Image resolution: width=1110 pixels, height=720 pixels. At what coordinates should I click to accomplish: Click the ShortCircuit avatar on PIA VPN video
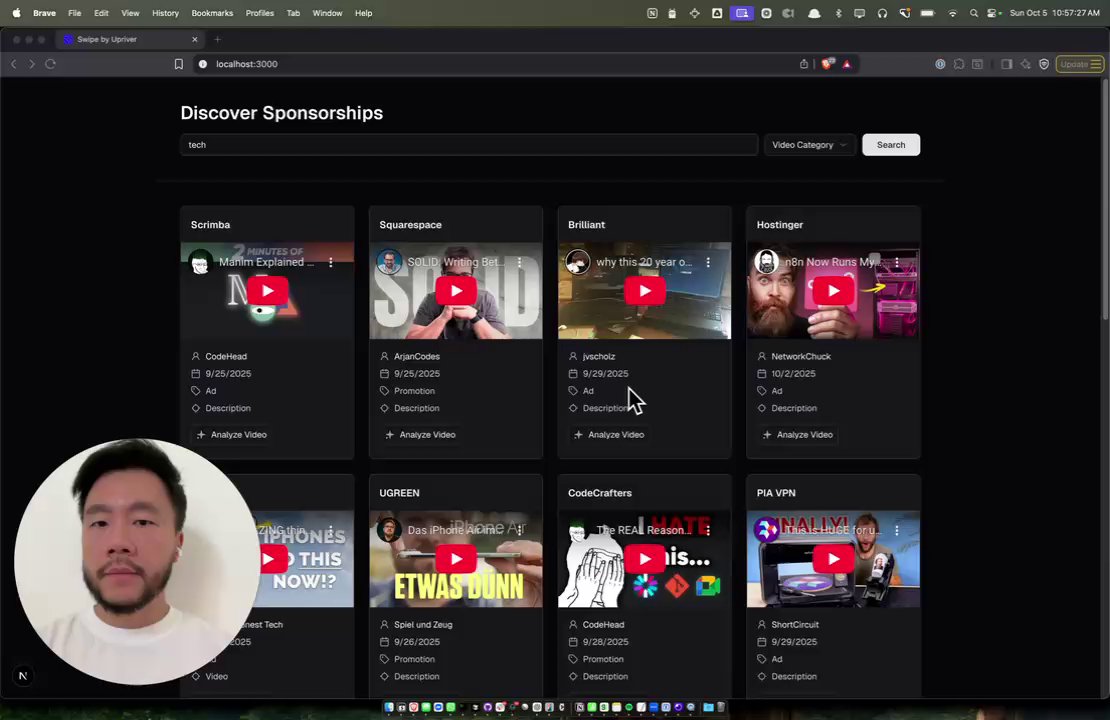click(x=767, y=530)
